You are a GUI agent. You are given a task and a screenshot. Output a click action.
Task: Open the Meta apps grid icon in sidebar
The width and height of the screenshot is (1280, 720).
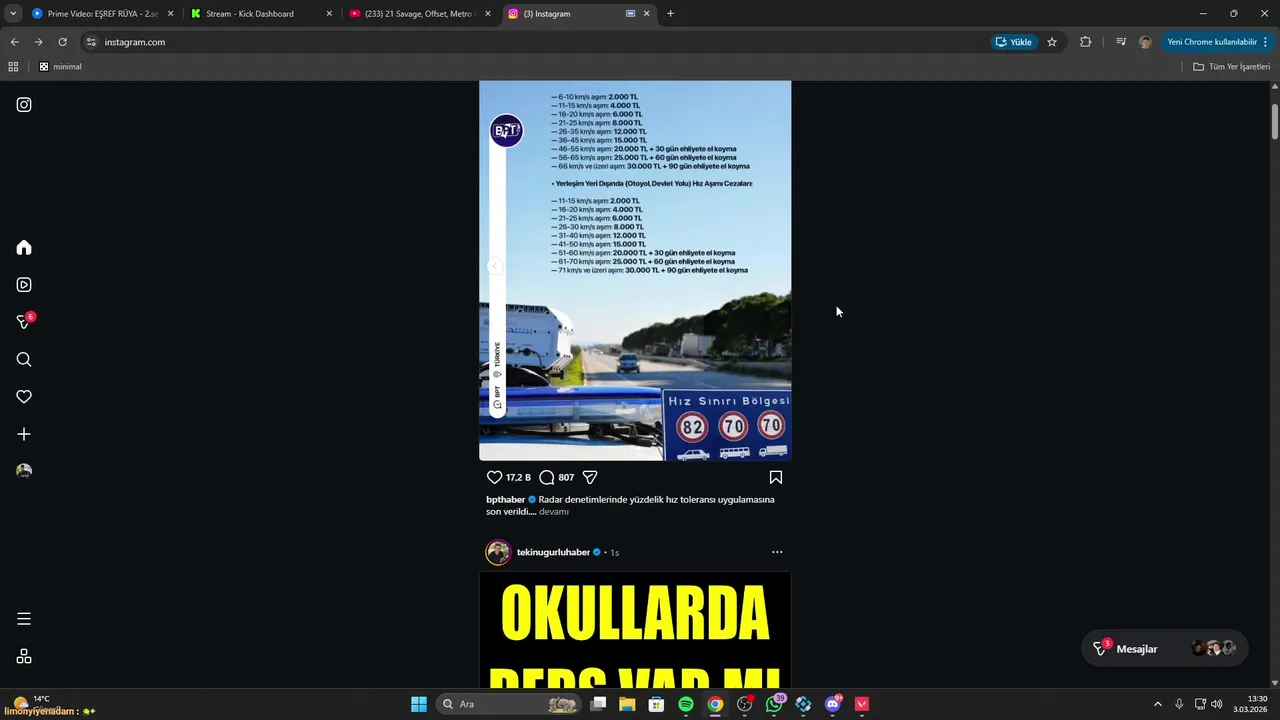coord(24,656)
